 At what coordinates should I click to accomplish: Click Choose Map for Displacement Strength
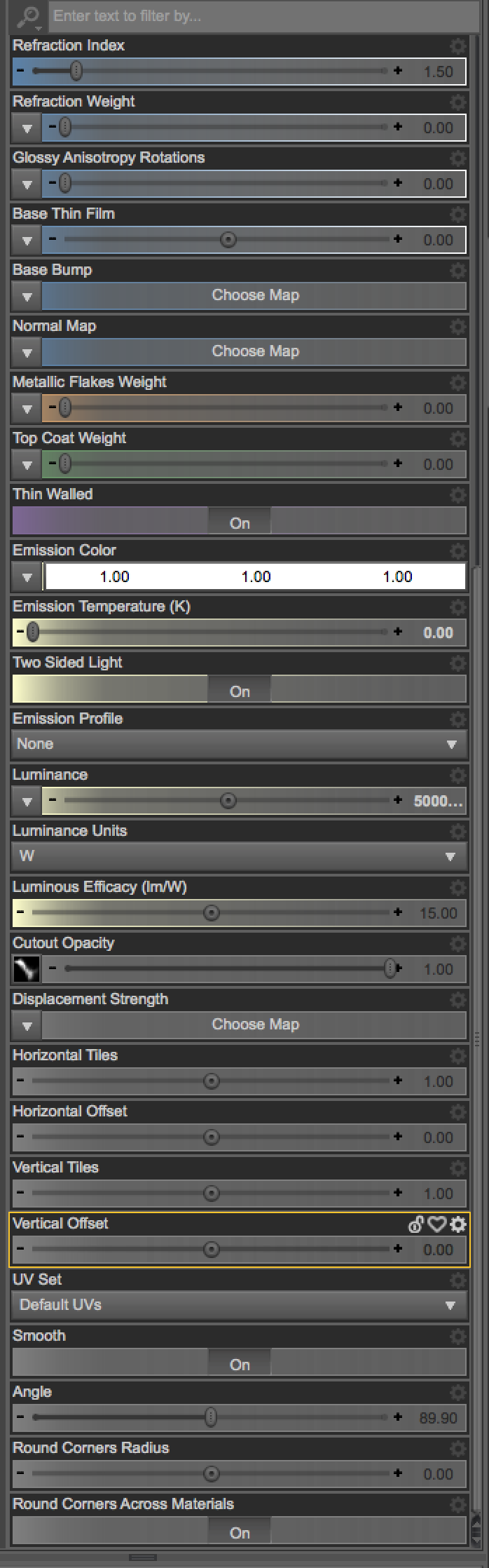pyautogui.click(x=255, y=1025)
